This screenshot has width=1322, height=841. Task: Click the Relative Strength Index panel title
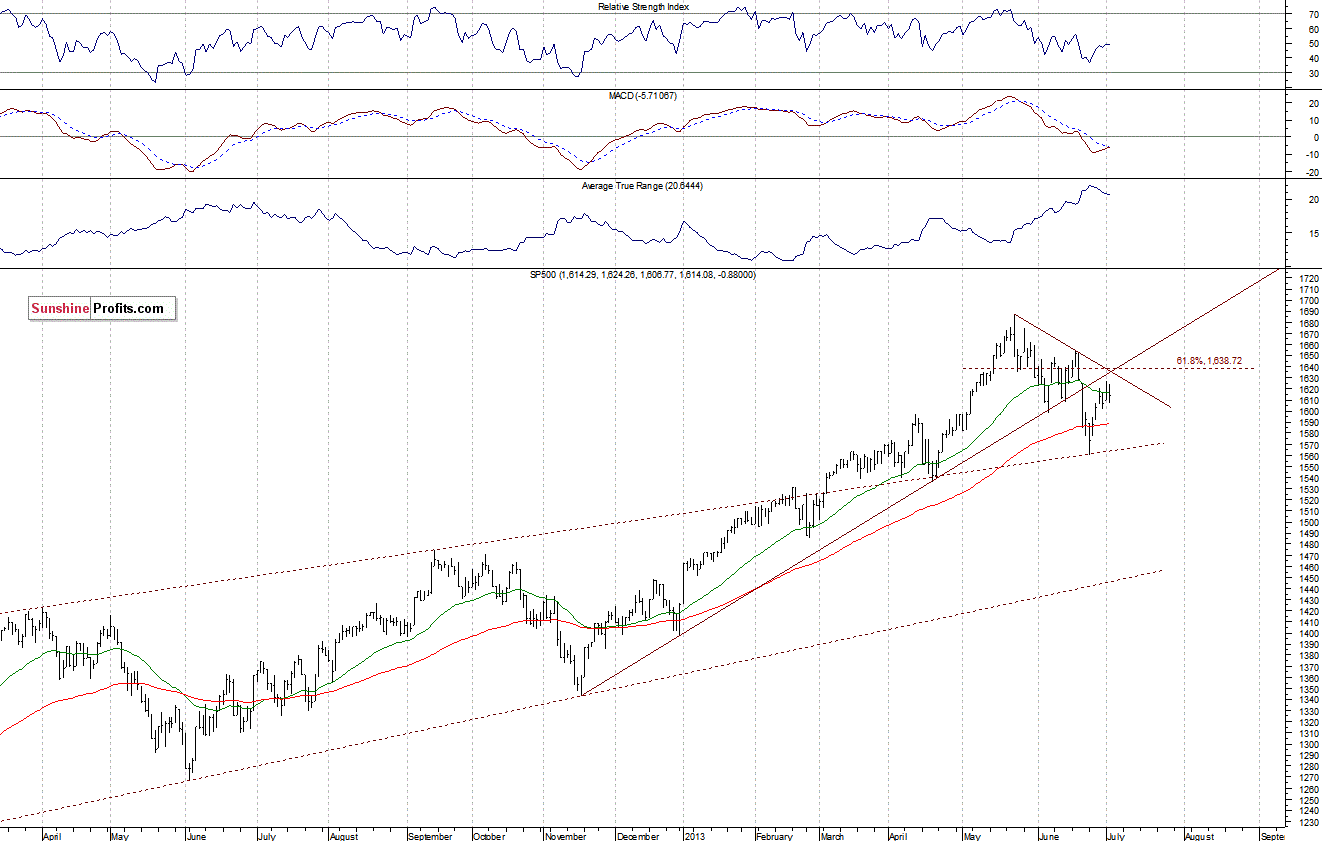643,6
